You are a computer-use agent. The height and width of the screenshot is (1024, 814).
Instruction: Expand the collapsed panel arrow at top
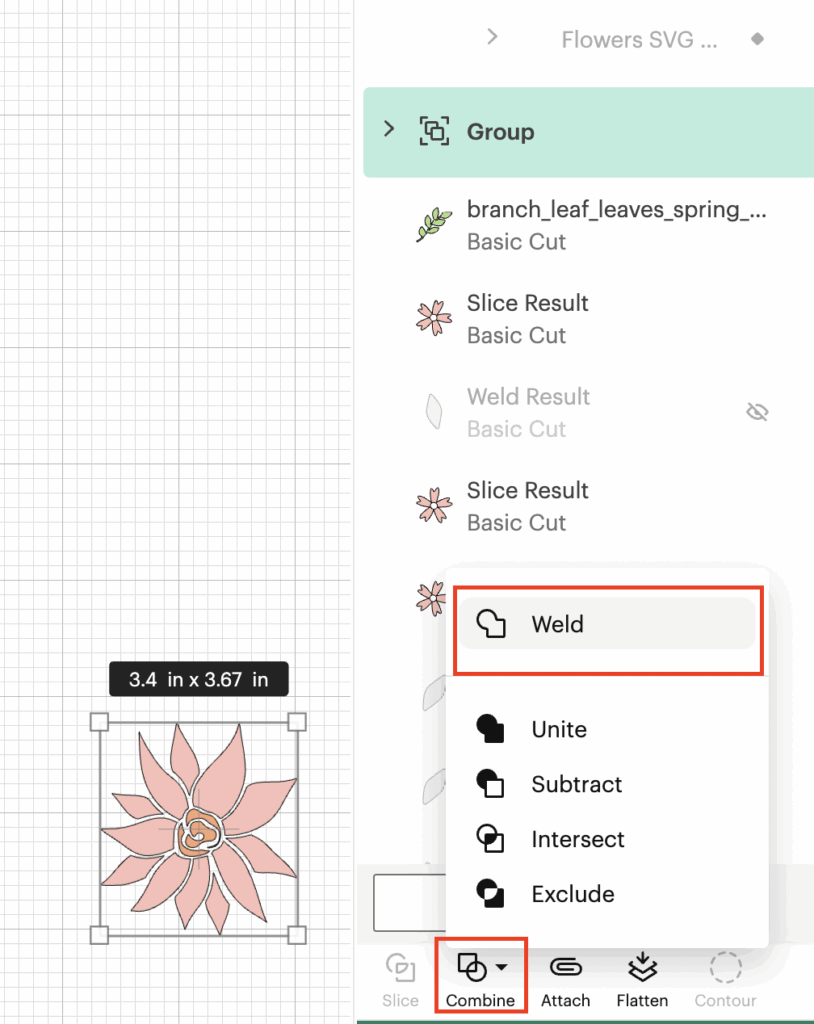point(492,37)
